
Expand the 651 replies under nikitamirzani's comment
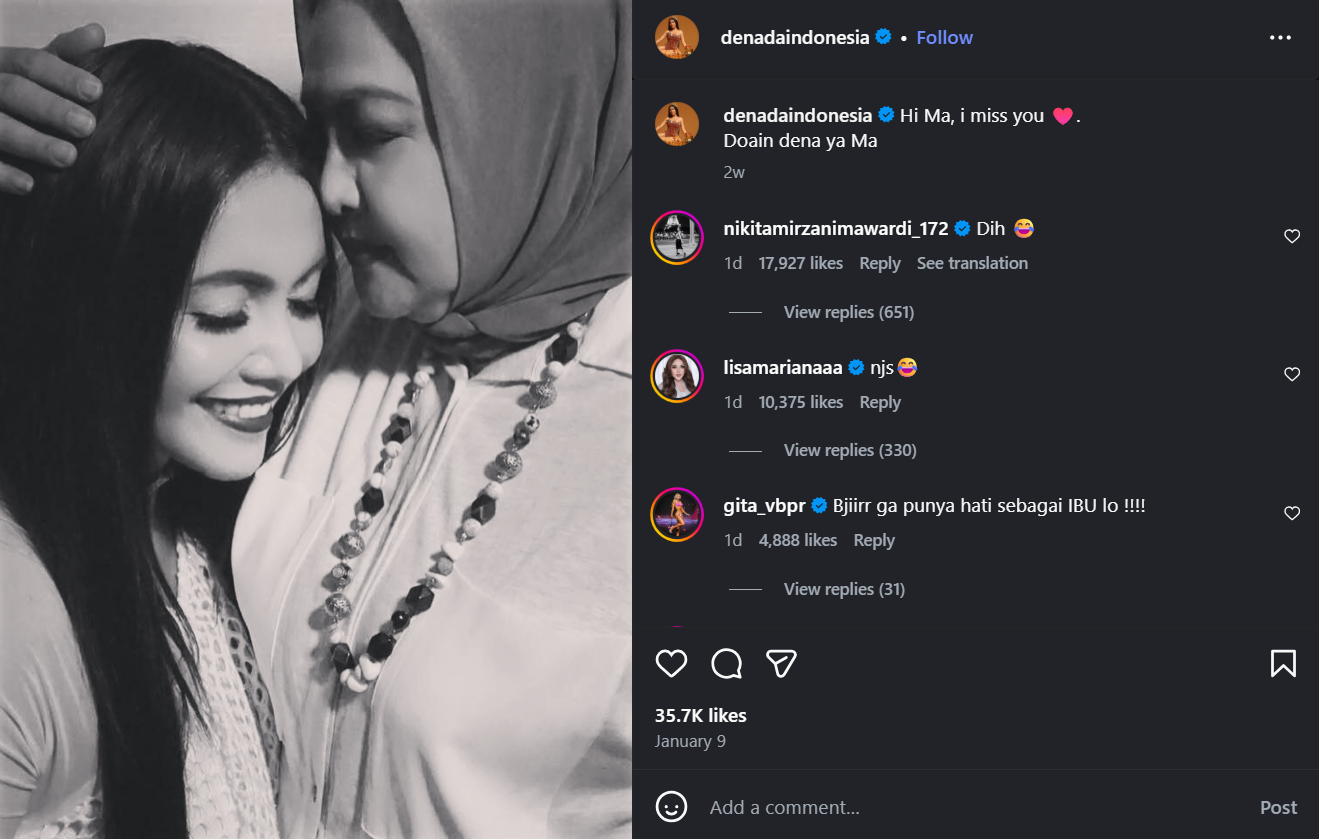pos(848,311)
